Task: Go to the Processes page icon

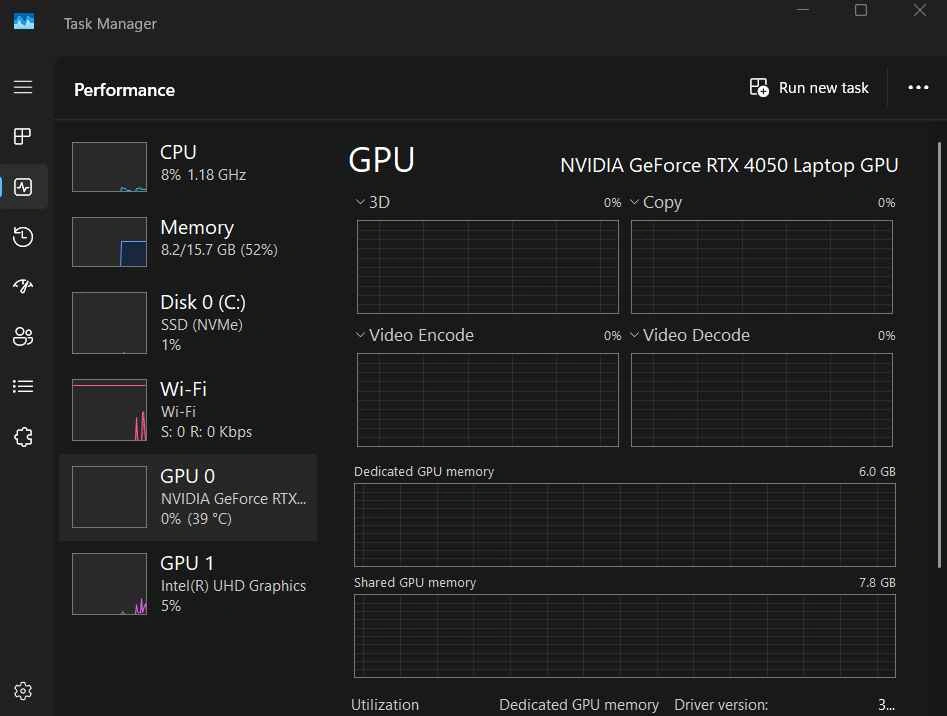Action: (23, 136)
